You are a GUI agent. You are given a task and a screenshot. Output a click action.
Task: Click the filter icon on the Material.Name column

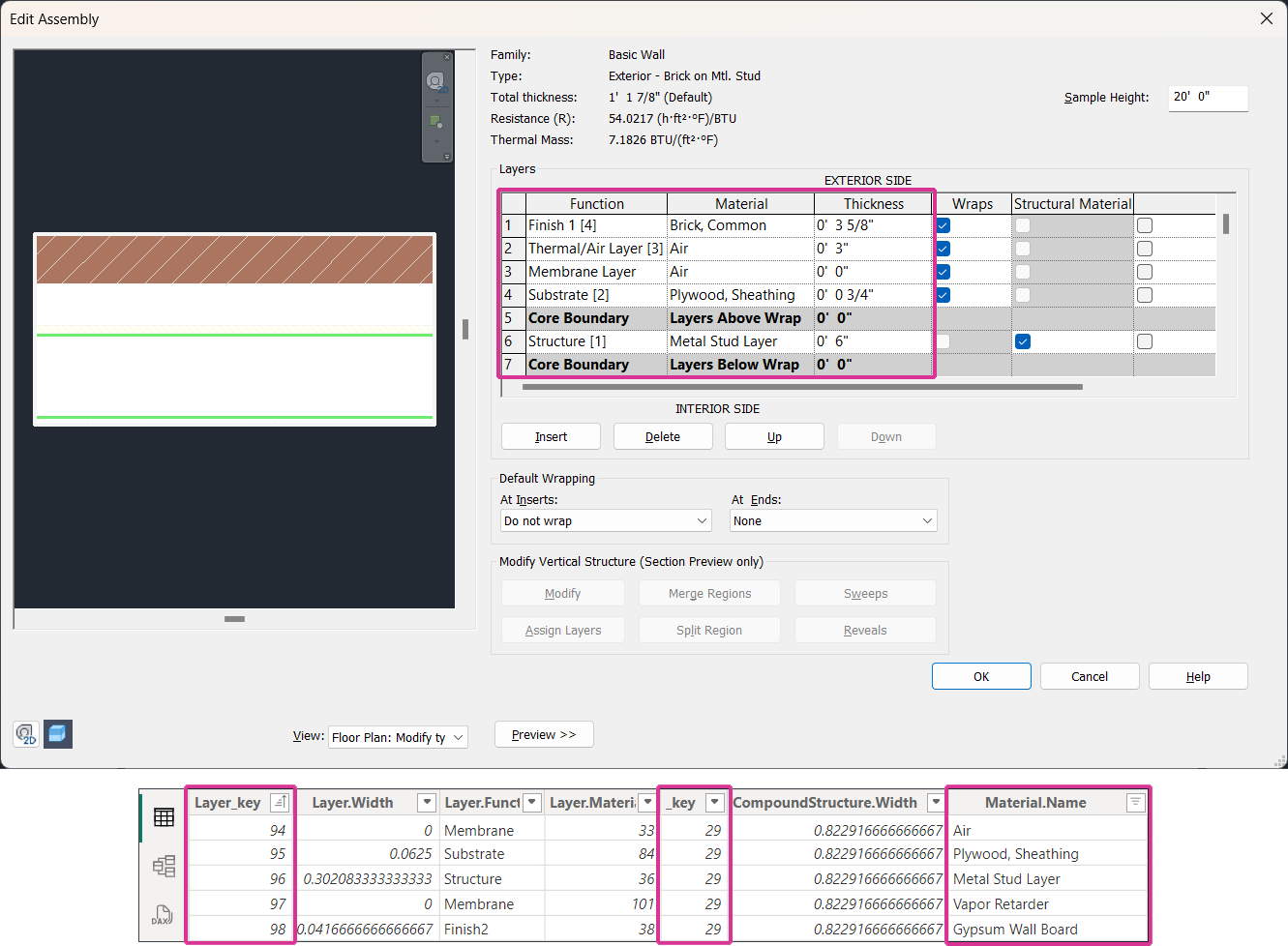click(1135, 802)
